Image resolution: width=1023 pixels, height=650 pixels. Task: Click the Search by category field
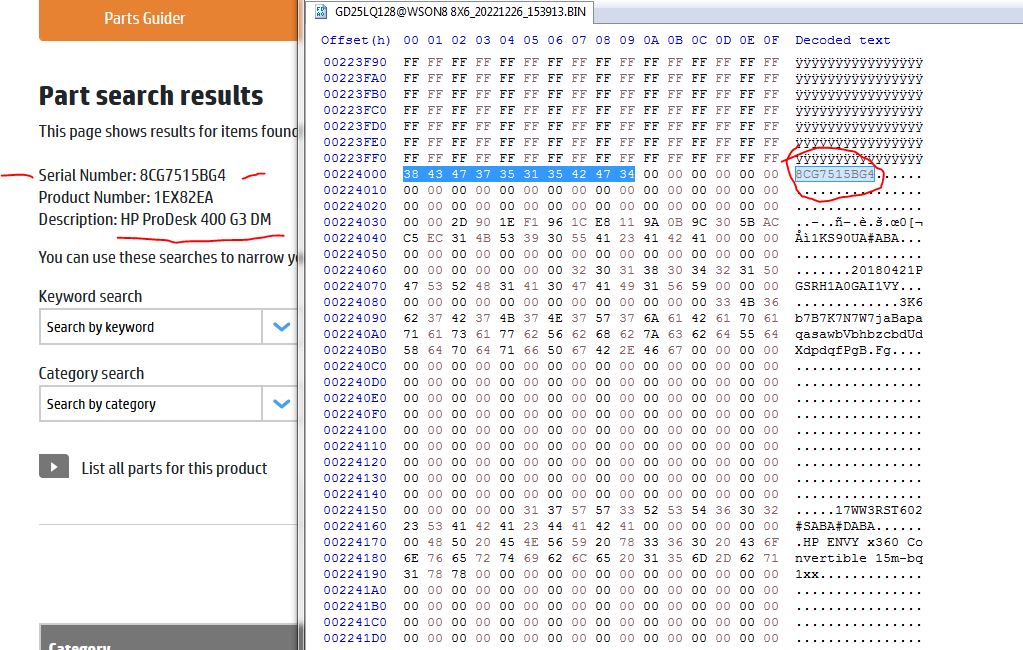click(x=151, y=404)
